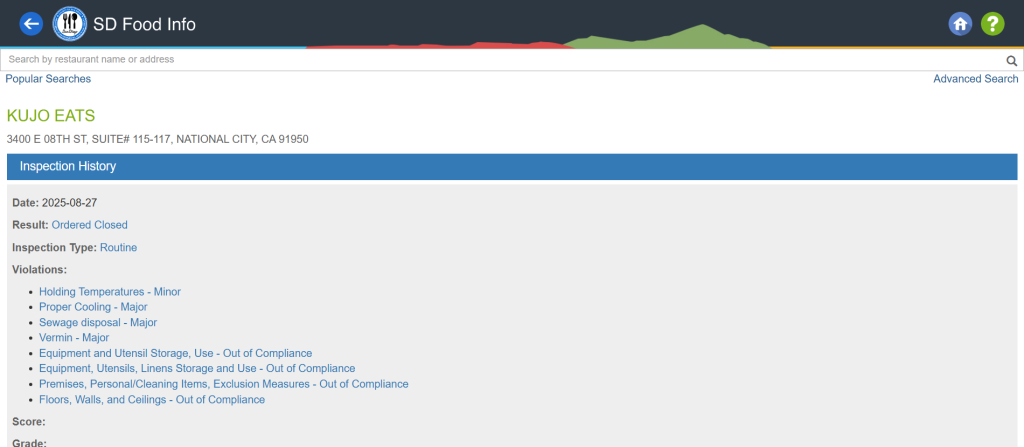Select the 3400 E 08TH ST address text
The image size is (1024, 447).
pos(157,139)
